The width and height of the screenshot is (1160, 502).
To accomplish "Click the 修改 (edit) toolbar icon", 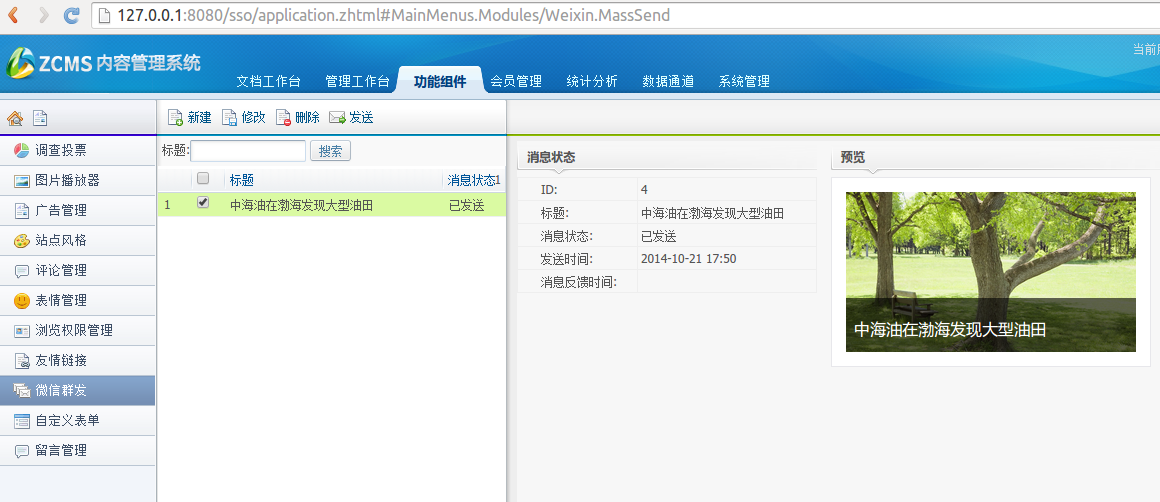I will pyautogui.click(x=229, y=118).
